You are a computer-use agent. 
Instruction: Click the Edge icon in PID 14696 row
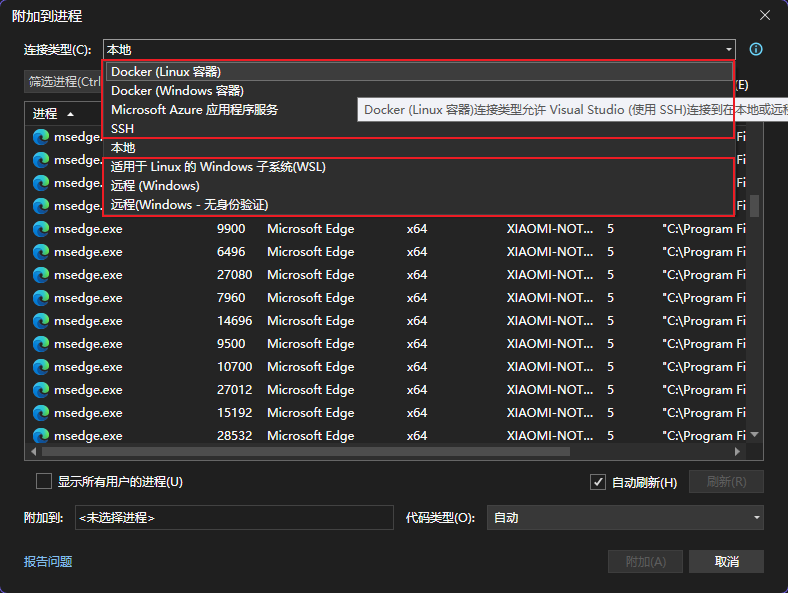click(x=41, y=321)
